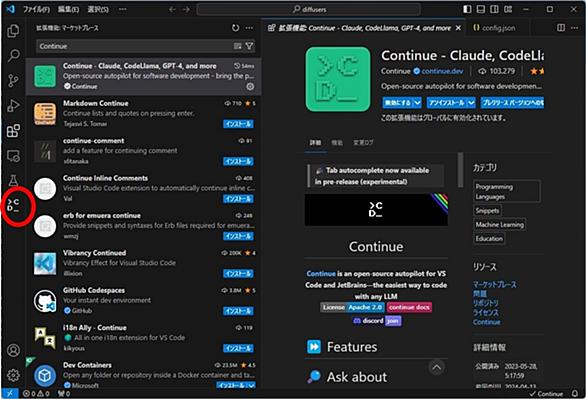Viewport: 586px width, 399px height.
Task: Open the Accounts icon
Action: (13, 350)
